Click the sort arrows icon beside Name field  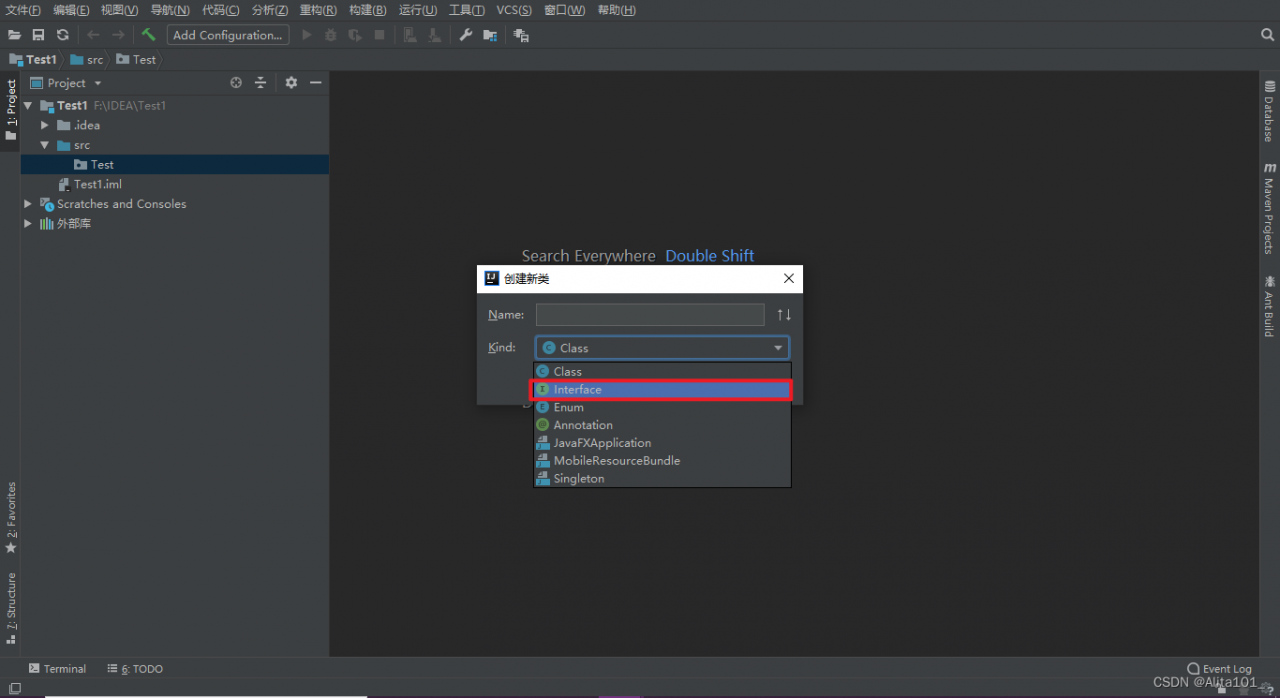784,315
